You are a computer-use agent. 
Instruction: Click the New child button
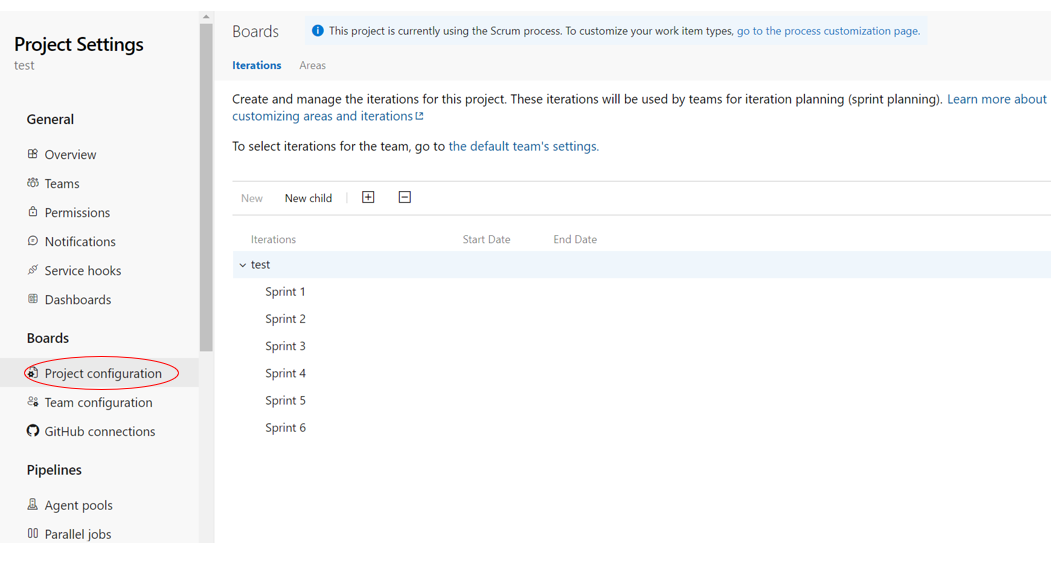[x=308, y=198]
